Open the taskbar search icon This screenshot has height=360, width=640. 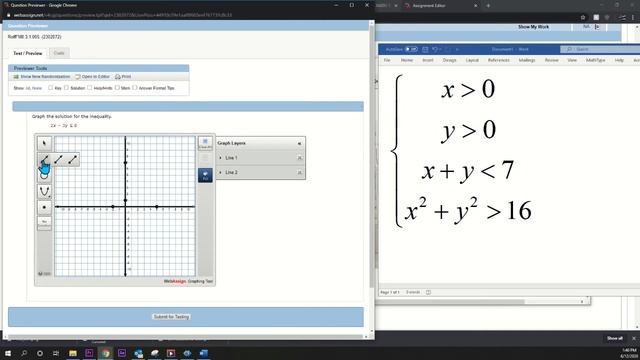(24, 353)
